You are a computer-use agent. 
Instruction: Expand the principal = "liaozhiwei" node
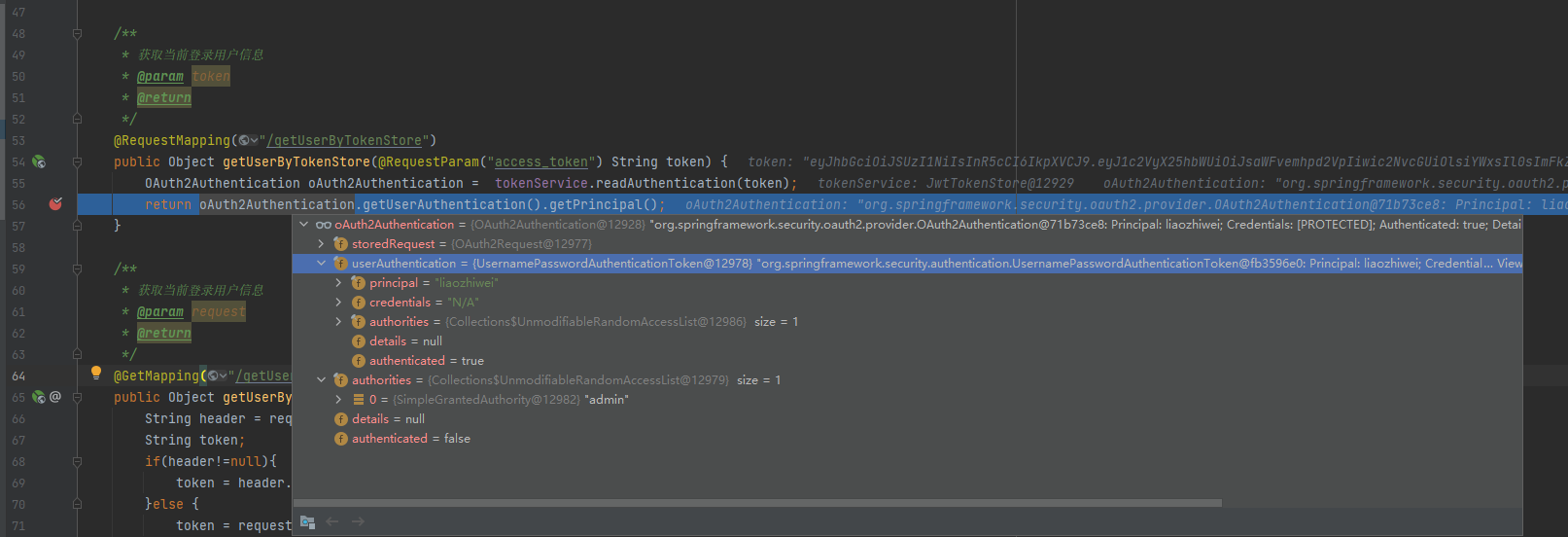point(338,283)
